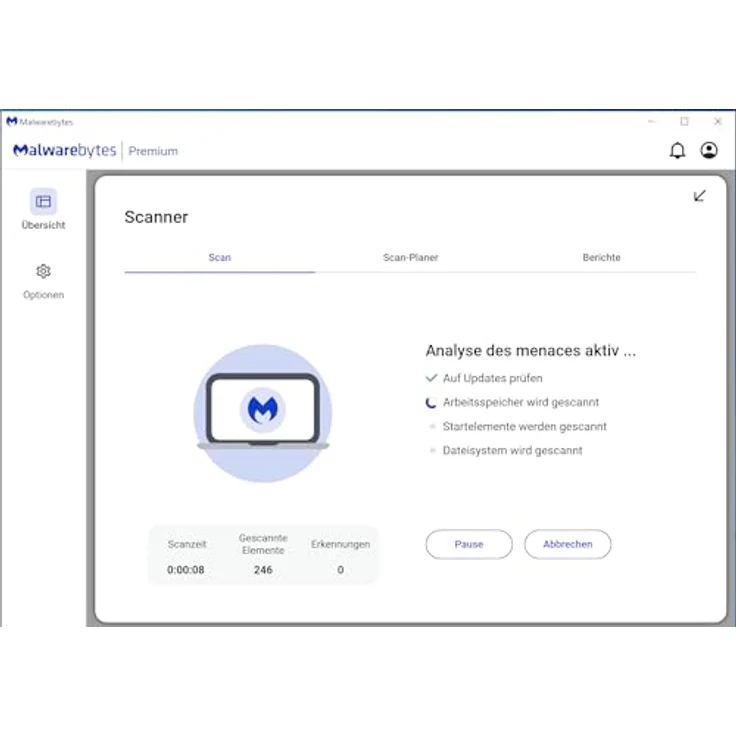This screenshot has height=736, width=736.
Task: Maximize the Malwarebytes window
Action: 684,122
